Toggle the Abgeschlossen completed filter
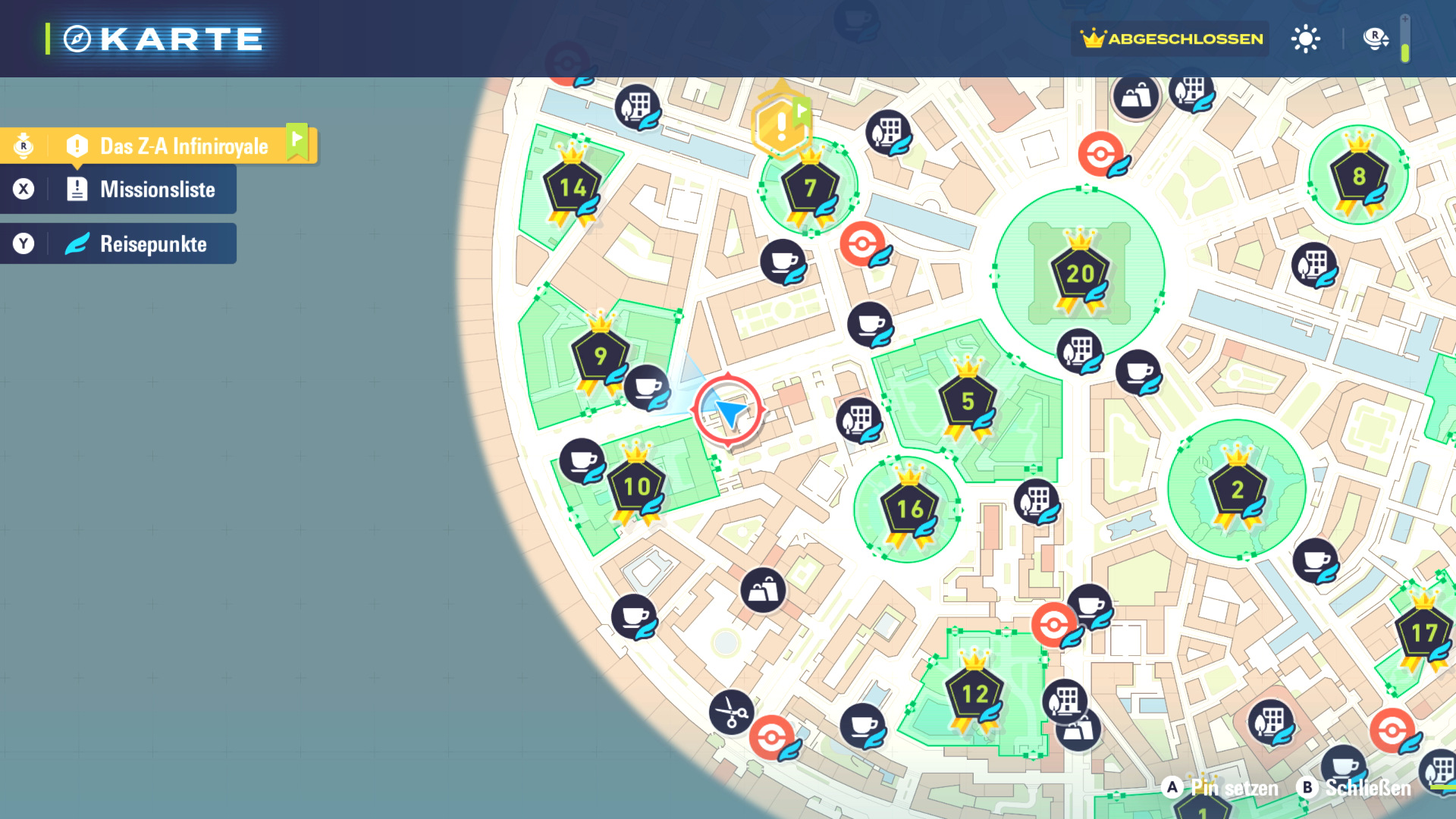Viewport: 1456px width, 819px height. pos(1171,39)
